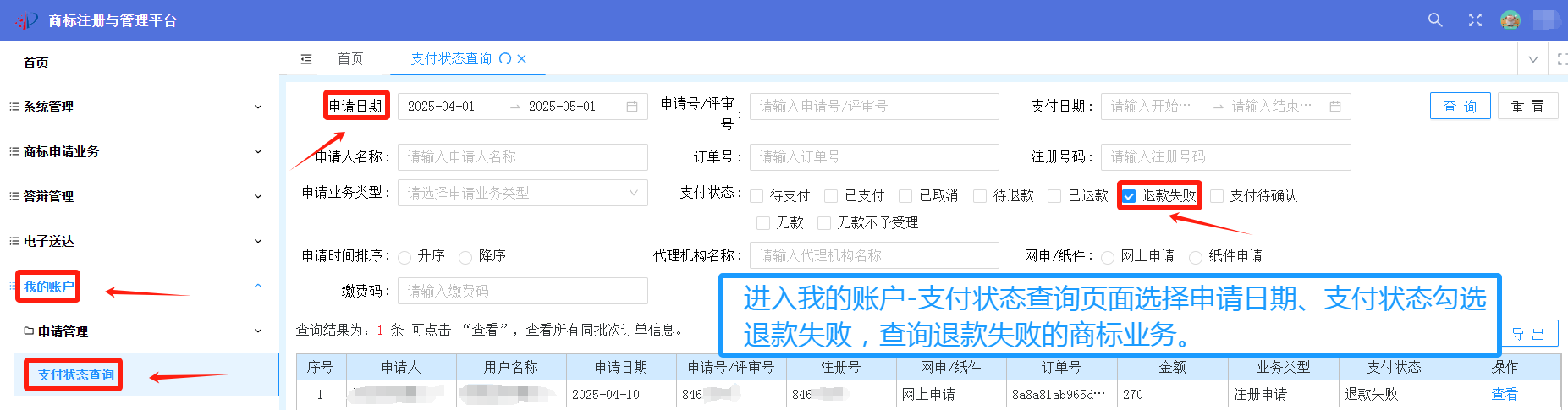Open the user avatar profile
The width and height of the screenshot is (1568, 410).
(x=1510, y=19)
